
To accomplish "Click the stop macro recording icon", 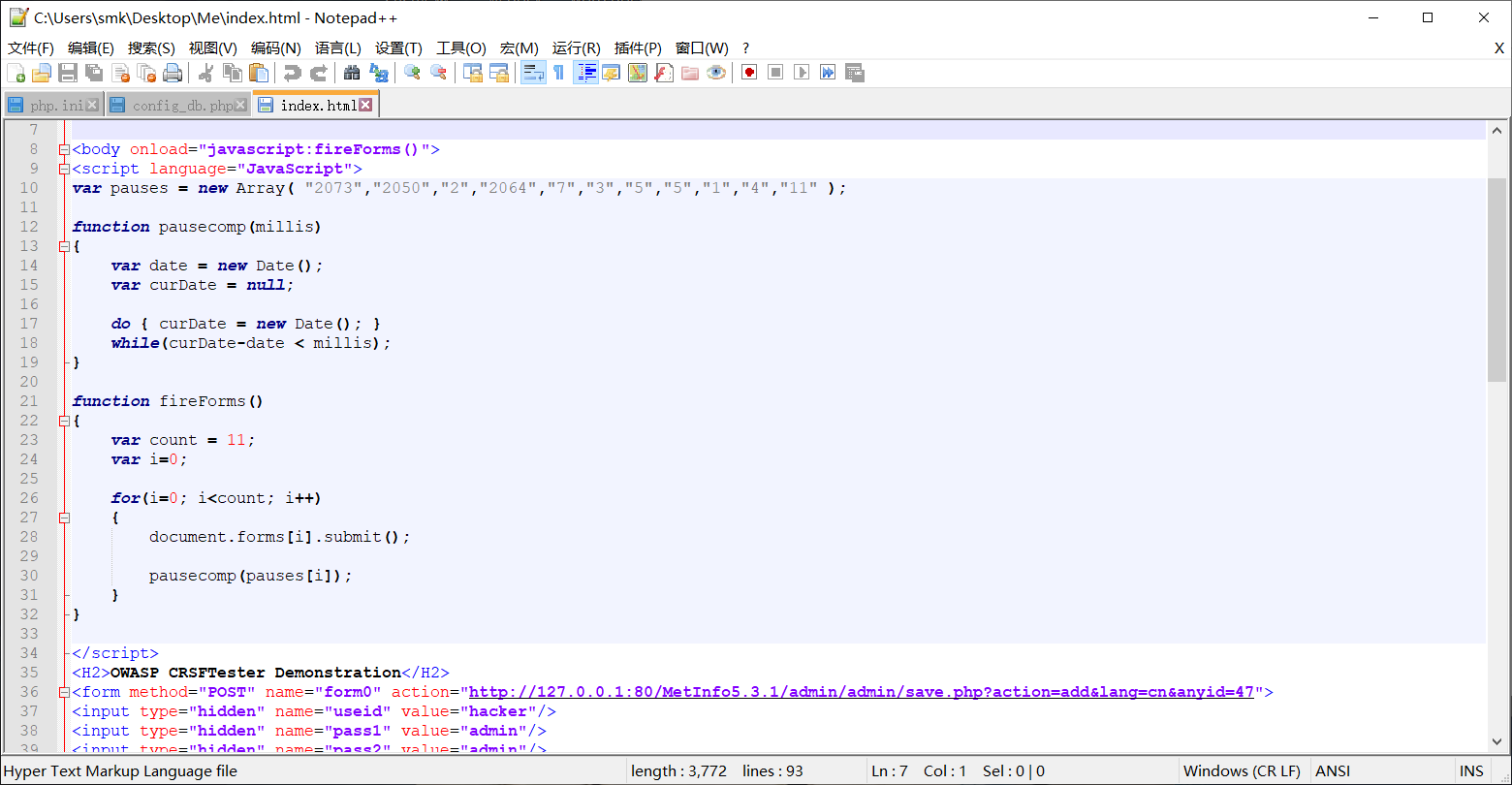I will coord(775,73).
